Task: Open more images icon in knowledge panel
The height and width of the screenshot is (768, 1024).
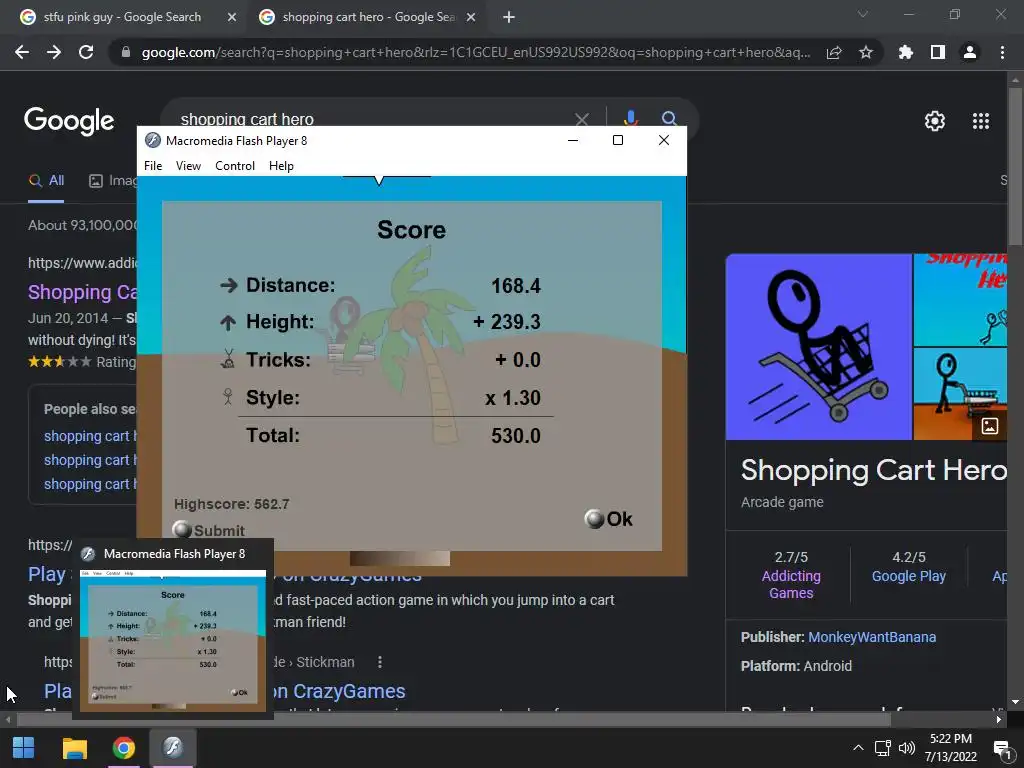Action: [990, 426]
